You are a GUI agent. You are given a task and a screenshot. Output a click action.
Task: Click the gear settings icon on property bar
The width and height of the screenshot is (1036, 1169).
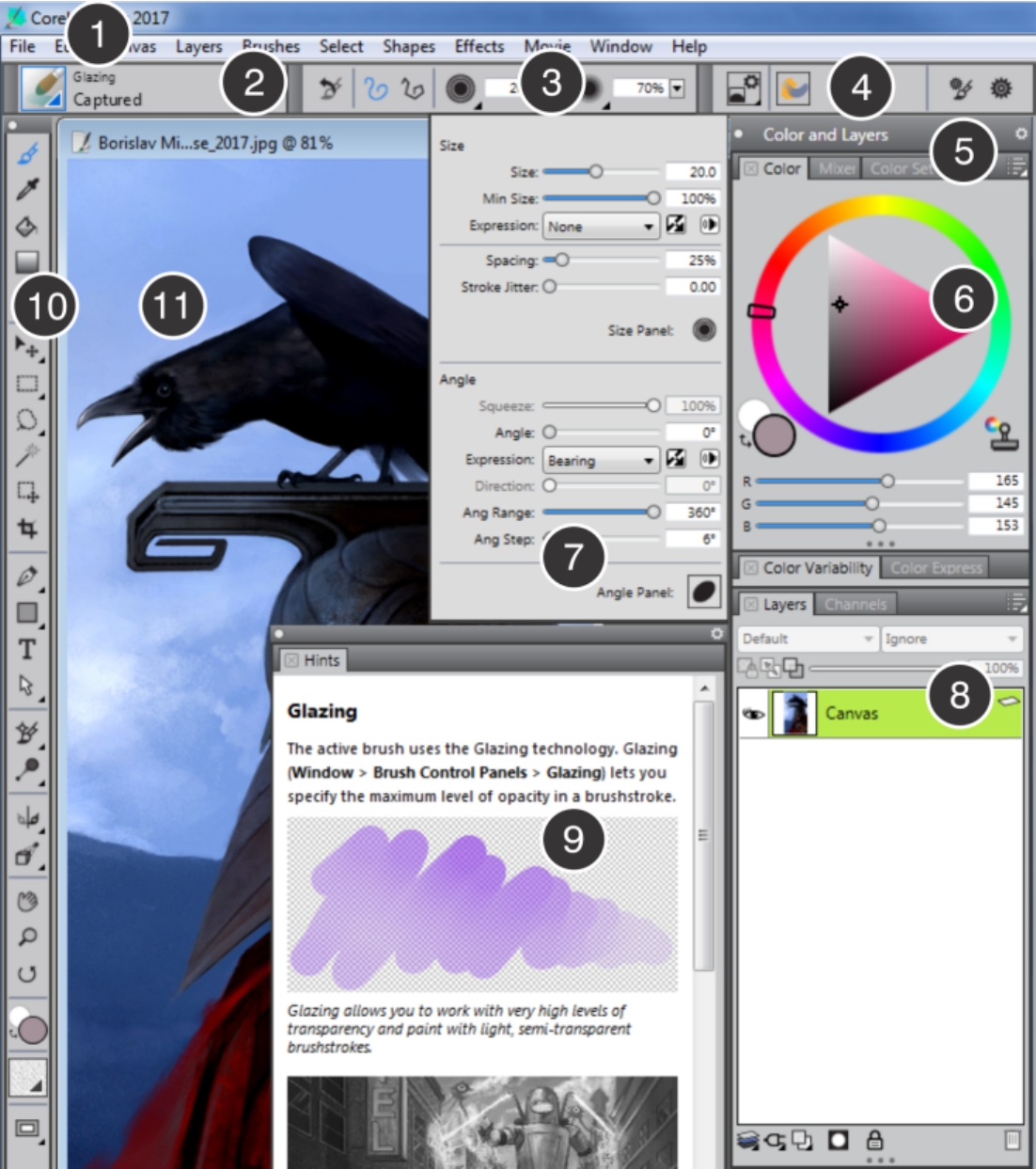1001,88
